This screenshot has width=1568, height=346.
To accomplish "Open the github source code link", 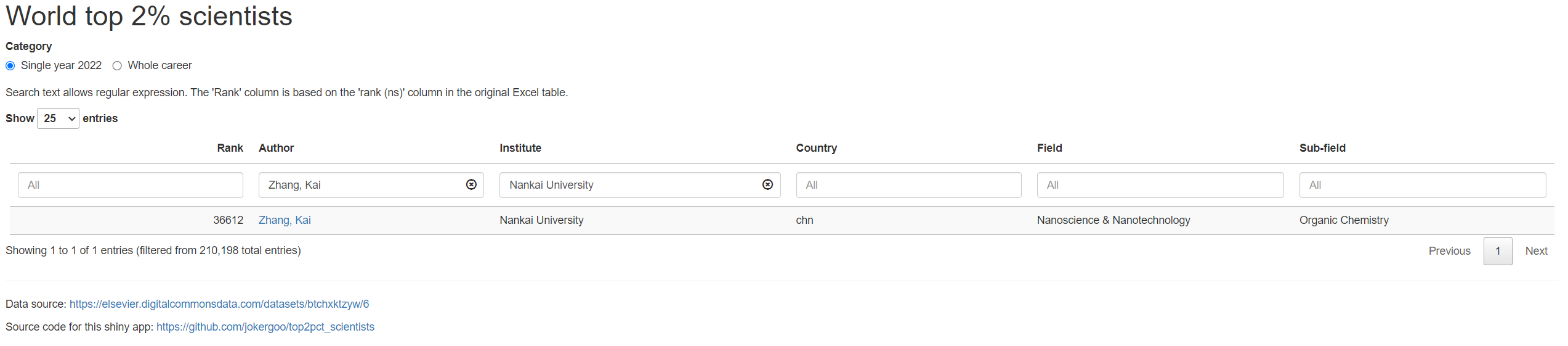I will (x=265, y=327).
